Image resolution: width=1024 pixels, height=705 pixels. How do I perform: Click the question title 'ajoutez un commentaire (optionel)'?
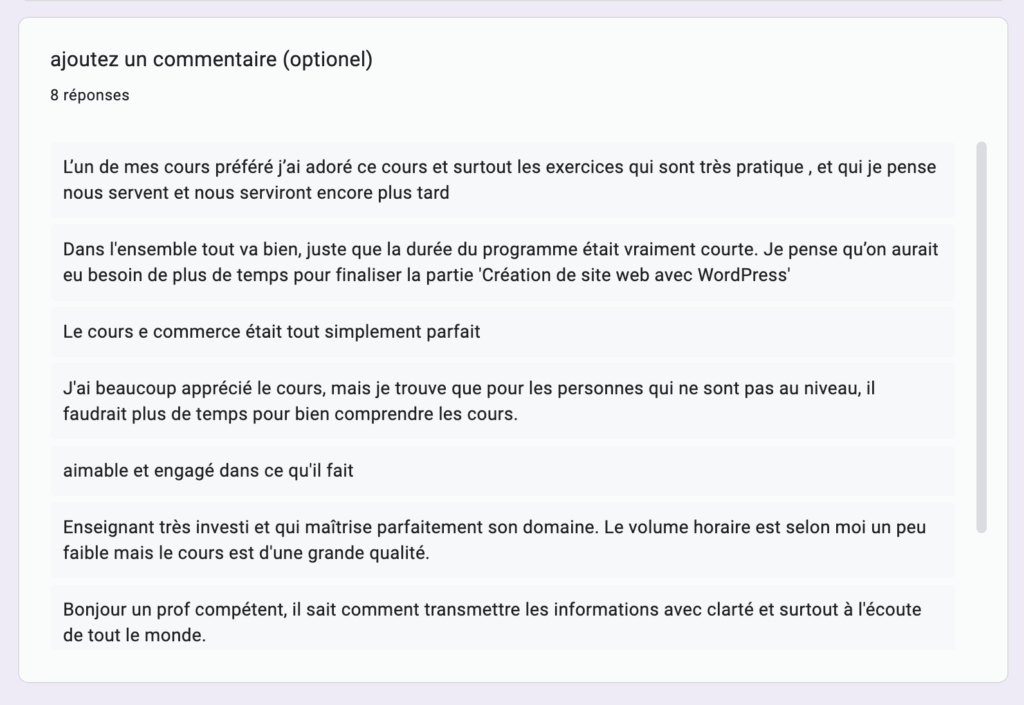pos(212,59)
